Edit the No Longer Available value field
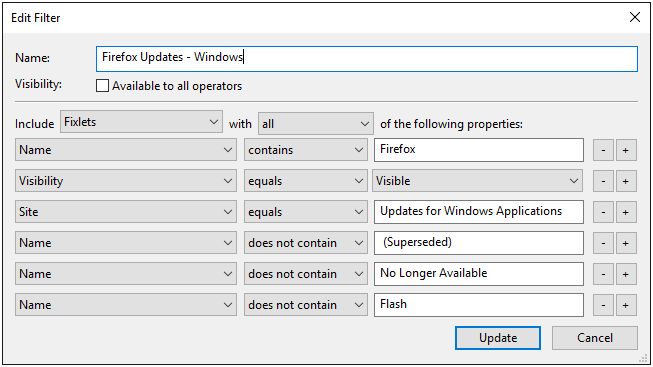 click(x=479, y=274)
